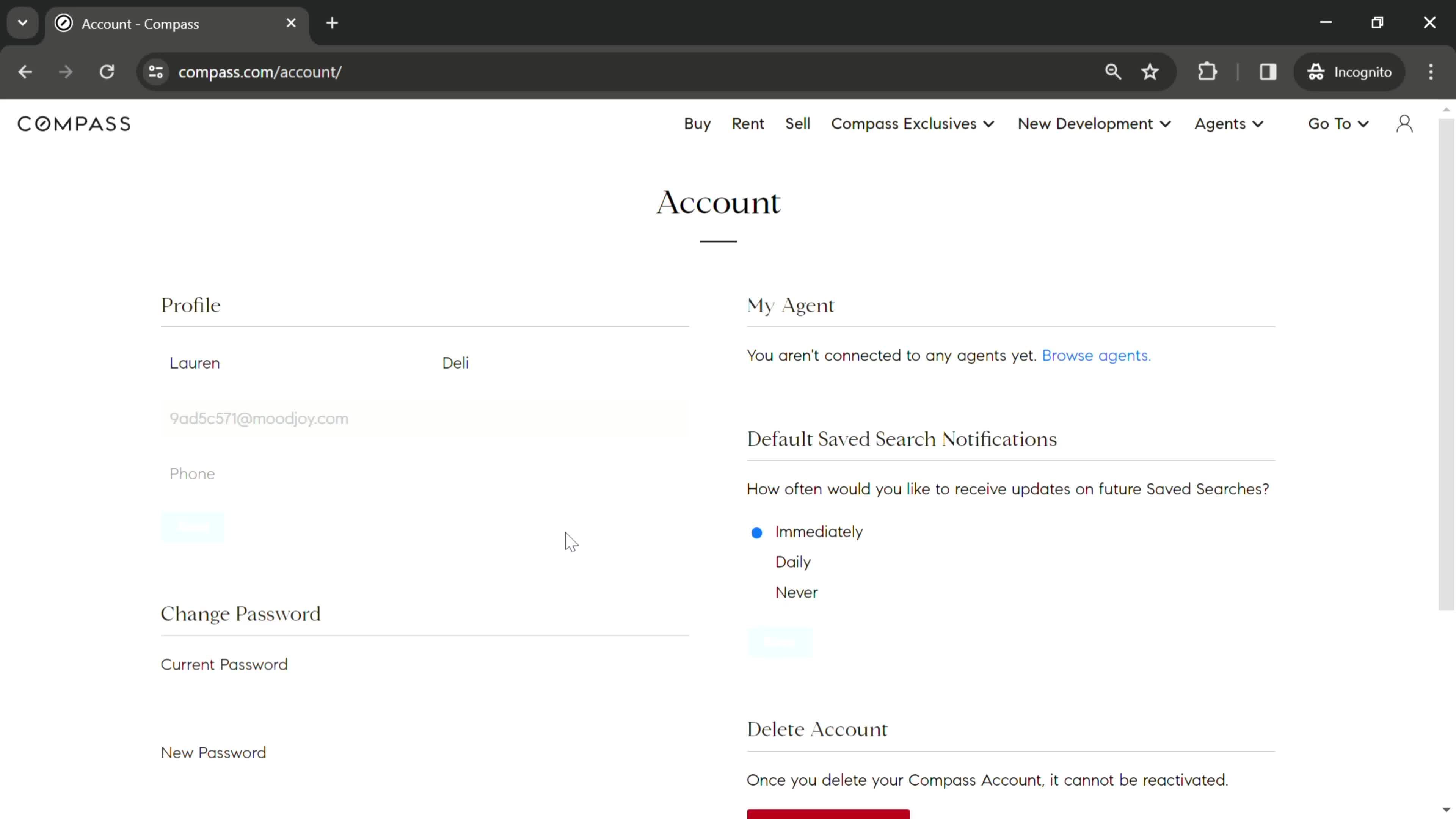Go back to previous page
The width and height of the screenshot is (1456, 819).
pos(25,72)
